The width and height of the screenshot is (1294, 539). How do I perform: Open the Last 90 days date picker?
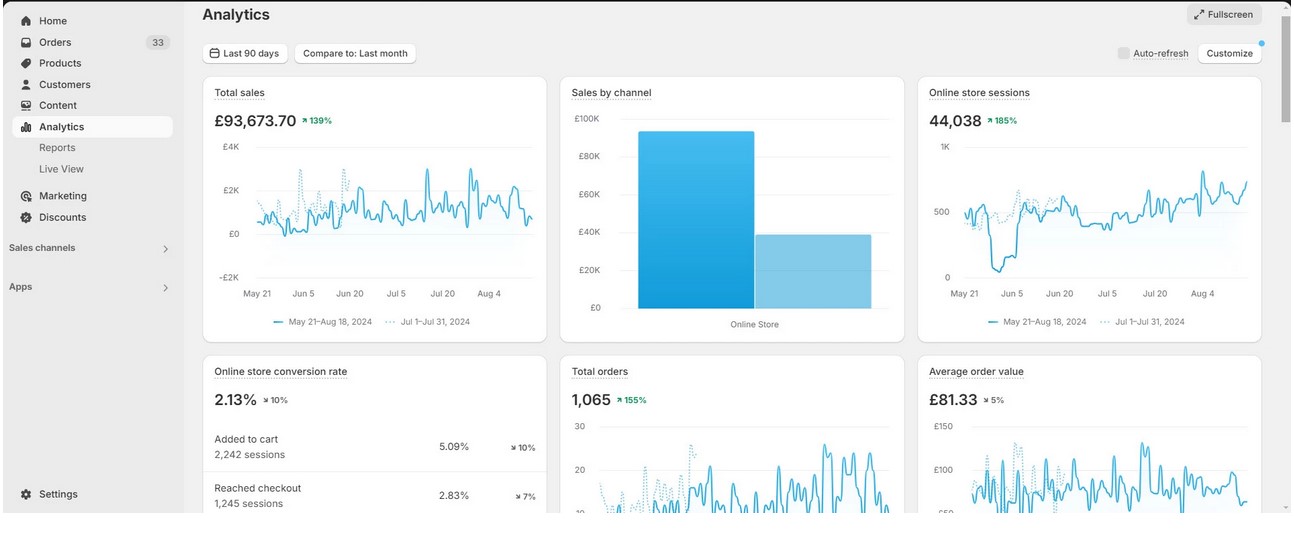245,53
